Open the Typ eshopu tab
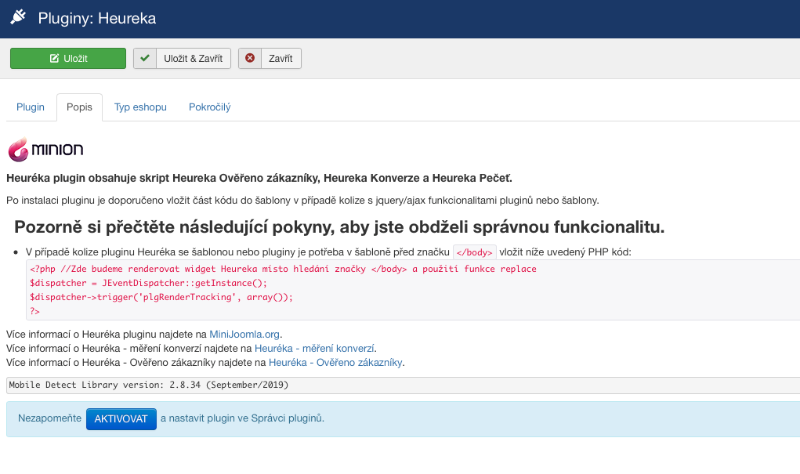 click(140, 107)
